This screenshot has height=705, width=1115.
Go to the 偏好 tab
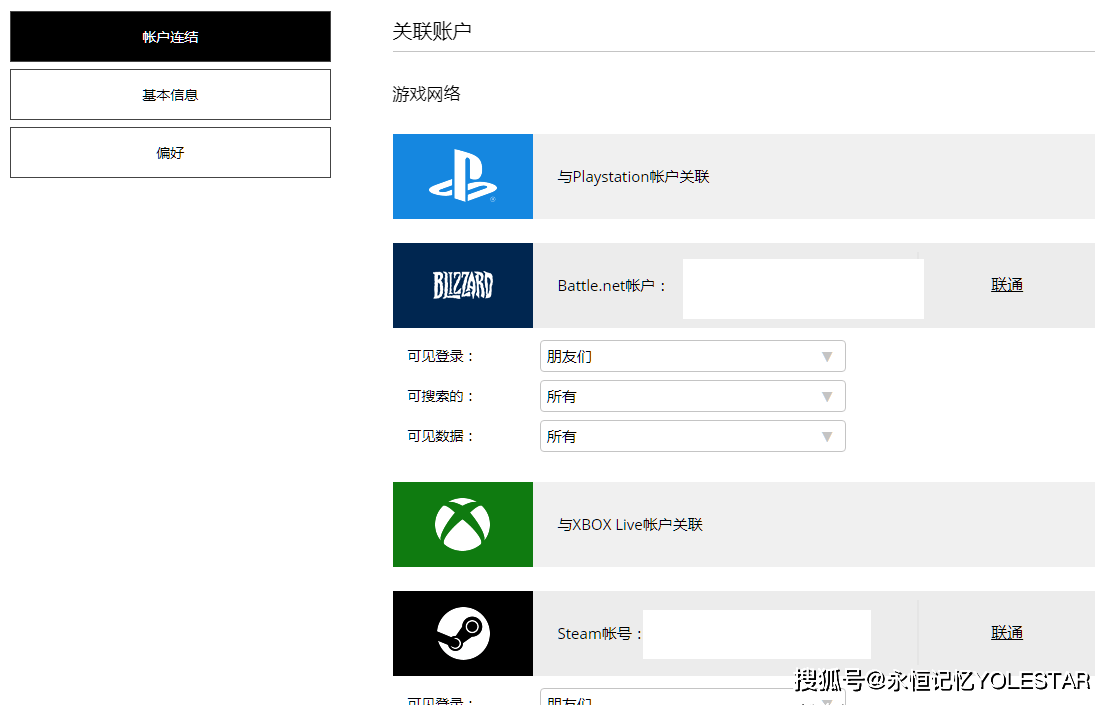[x=170, y=152]
